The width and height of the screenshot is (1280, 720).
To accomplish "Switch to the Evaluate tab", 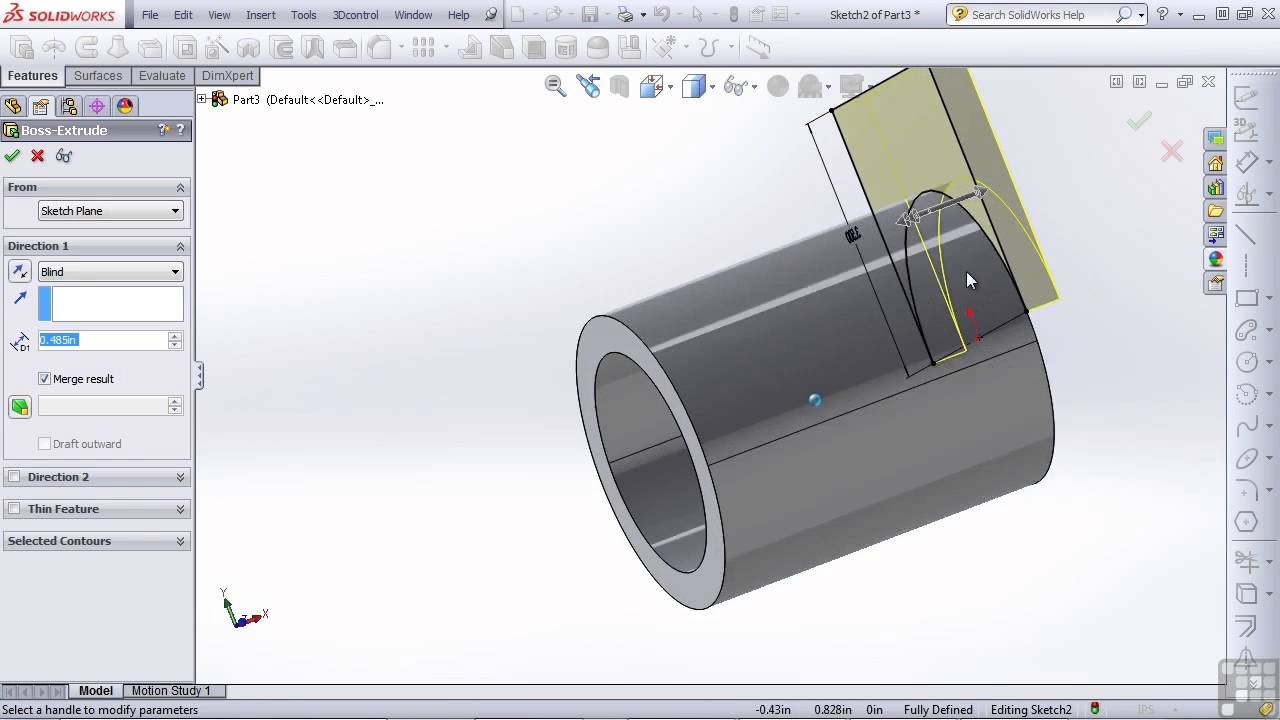I will click(162, 76).
